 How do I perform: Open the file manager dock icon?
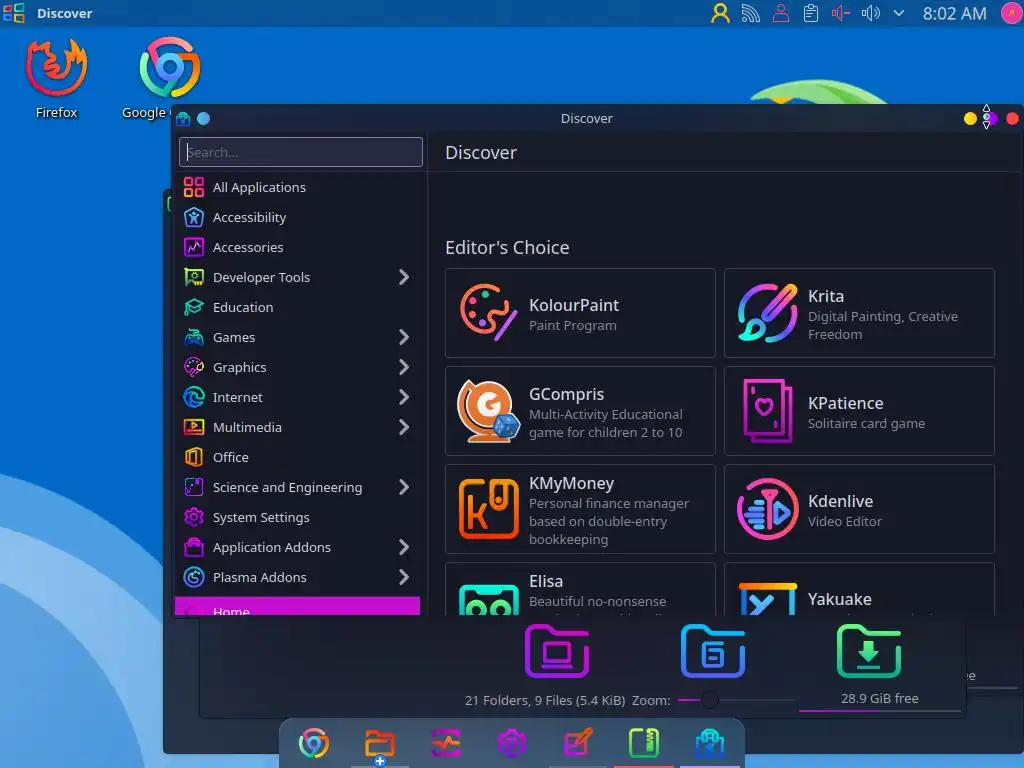click(379, 744)
